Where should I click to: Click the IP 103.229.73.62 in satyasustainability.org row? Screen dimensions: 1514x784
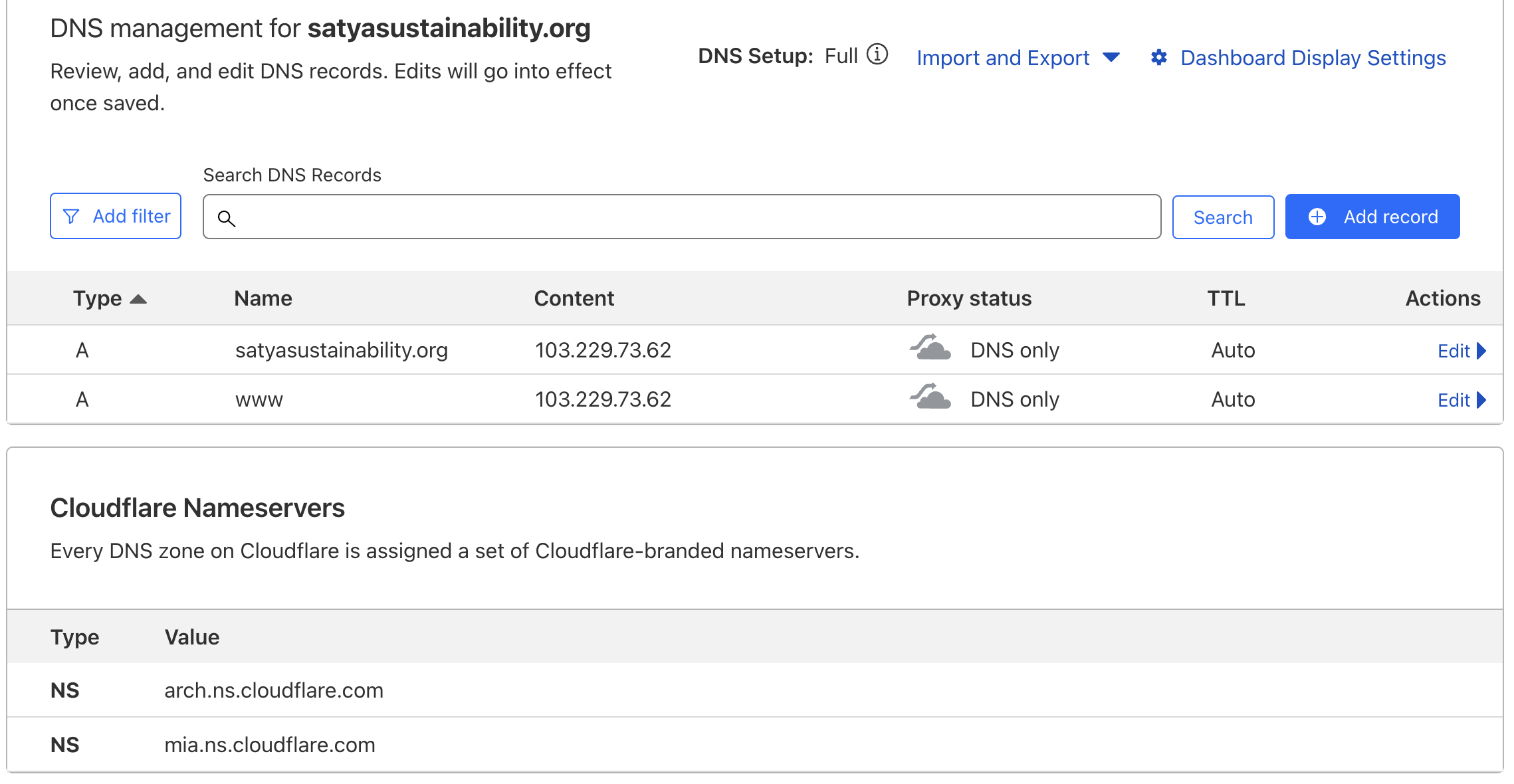pyautogui.click(x=603, y=350)
